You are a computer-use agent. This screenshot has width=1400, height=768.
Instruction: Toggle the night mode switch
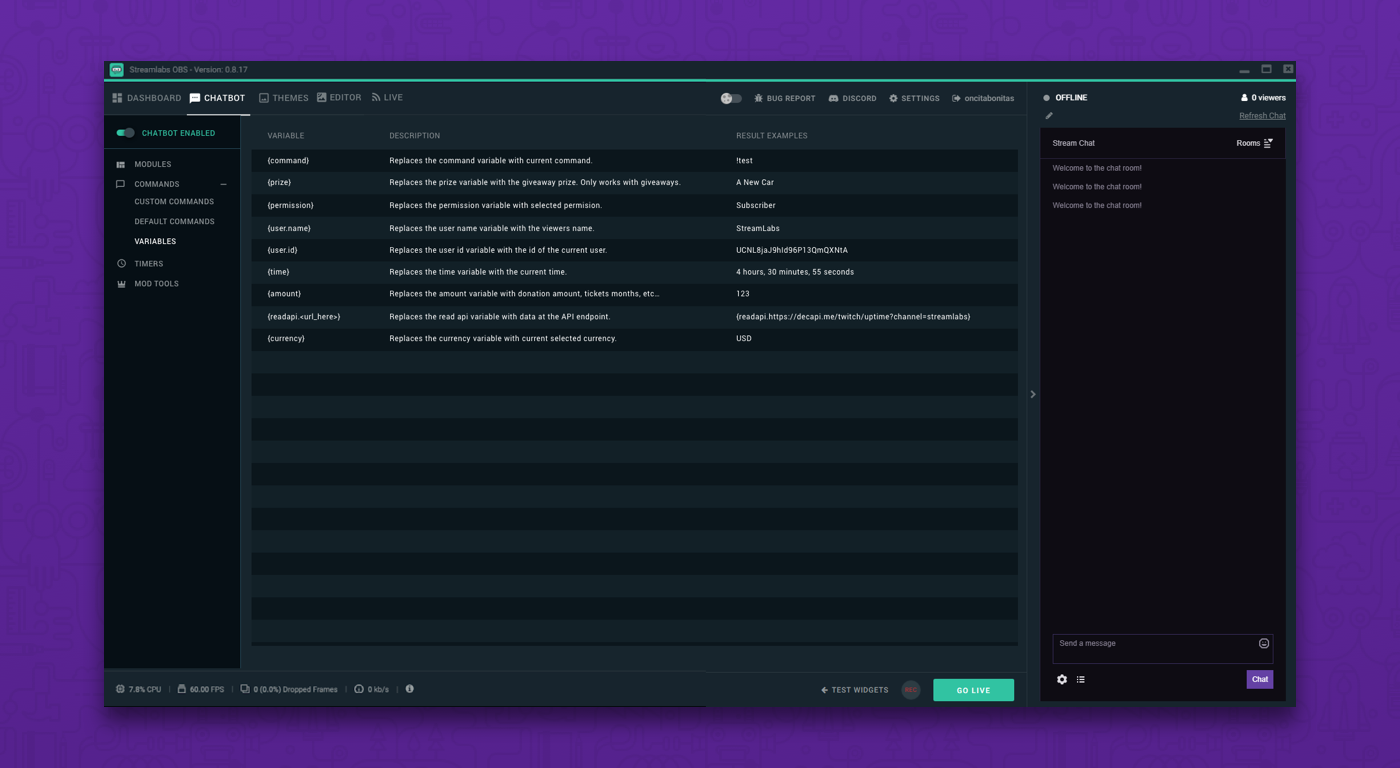pyautogui.click(x=731, y=98)
